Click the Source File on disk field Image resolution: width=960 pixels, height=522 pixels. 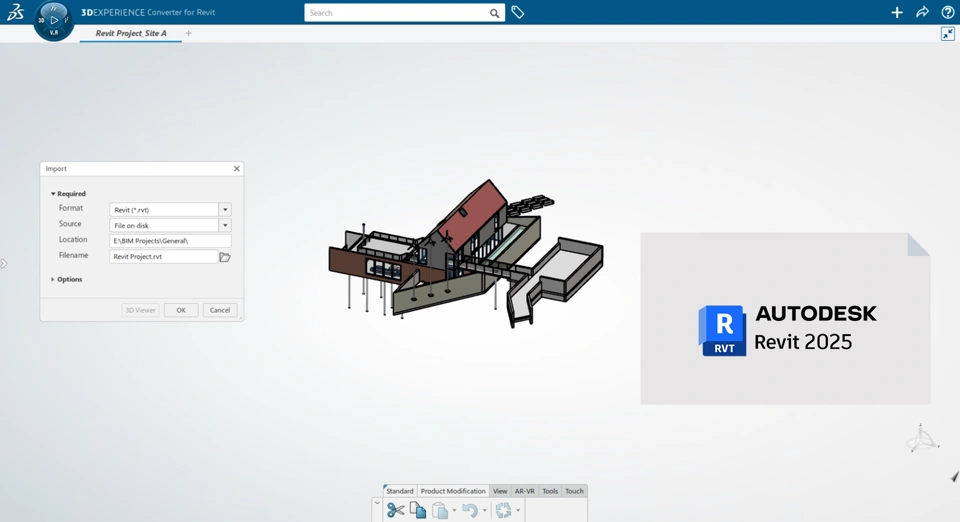pyautogui.click(x=163, y=225)
